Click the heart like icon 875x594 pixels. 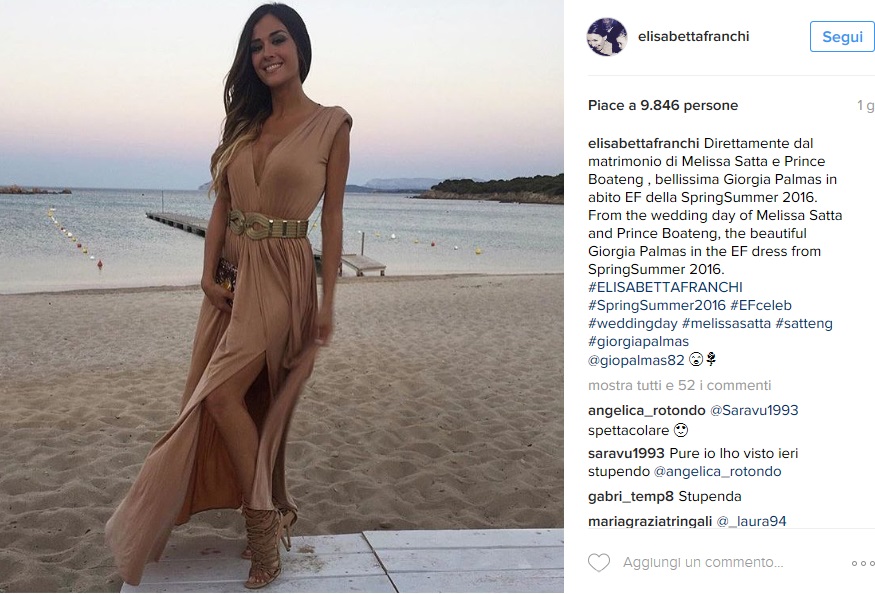tap(599, 562)
